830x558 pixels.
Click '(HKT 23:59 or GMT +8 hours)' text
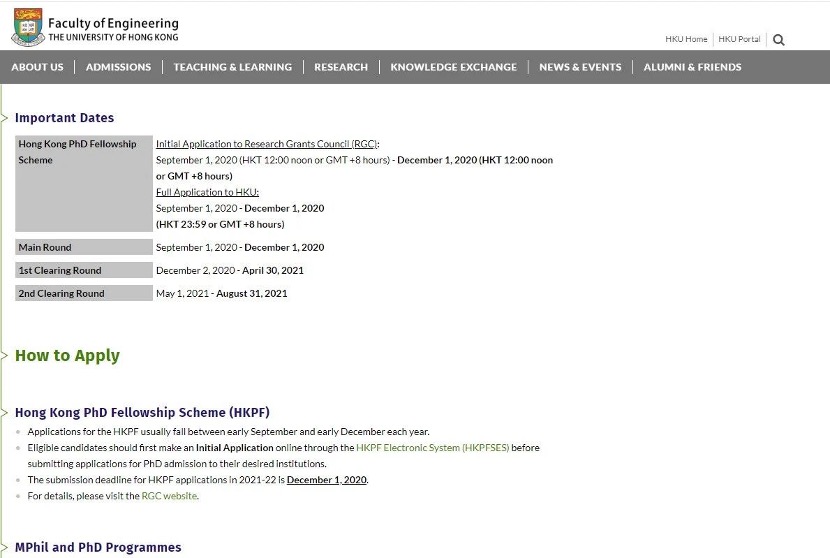pos(220,224)
